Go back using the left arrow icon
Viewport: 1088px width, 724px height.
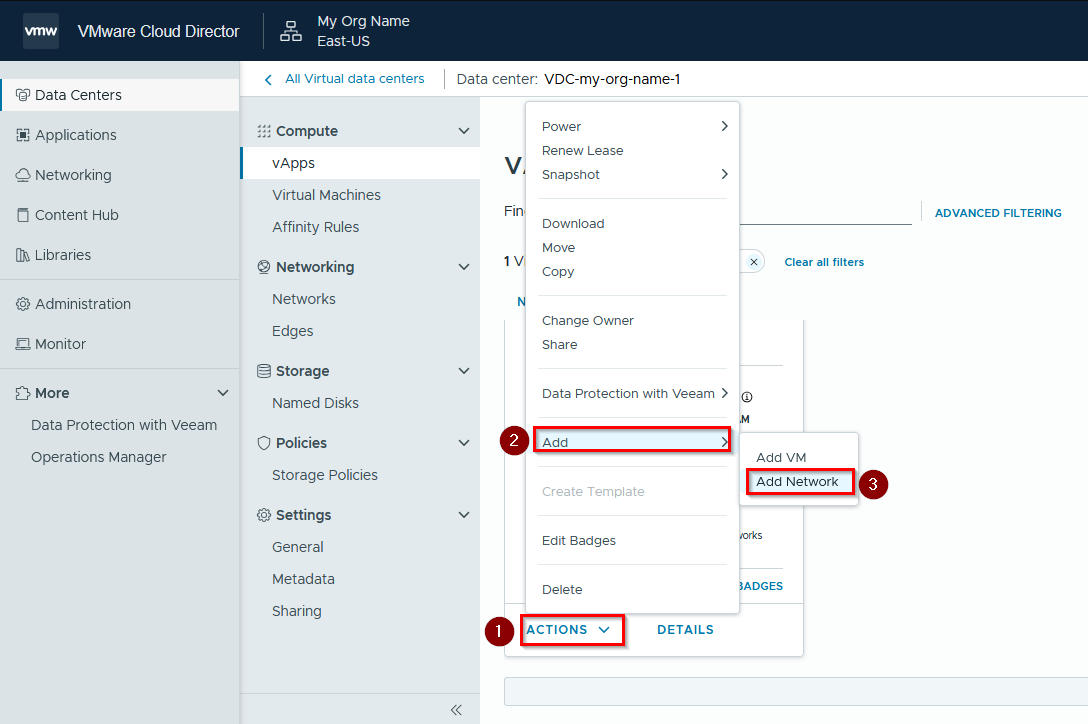(x=268, y=80)
